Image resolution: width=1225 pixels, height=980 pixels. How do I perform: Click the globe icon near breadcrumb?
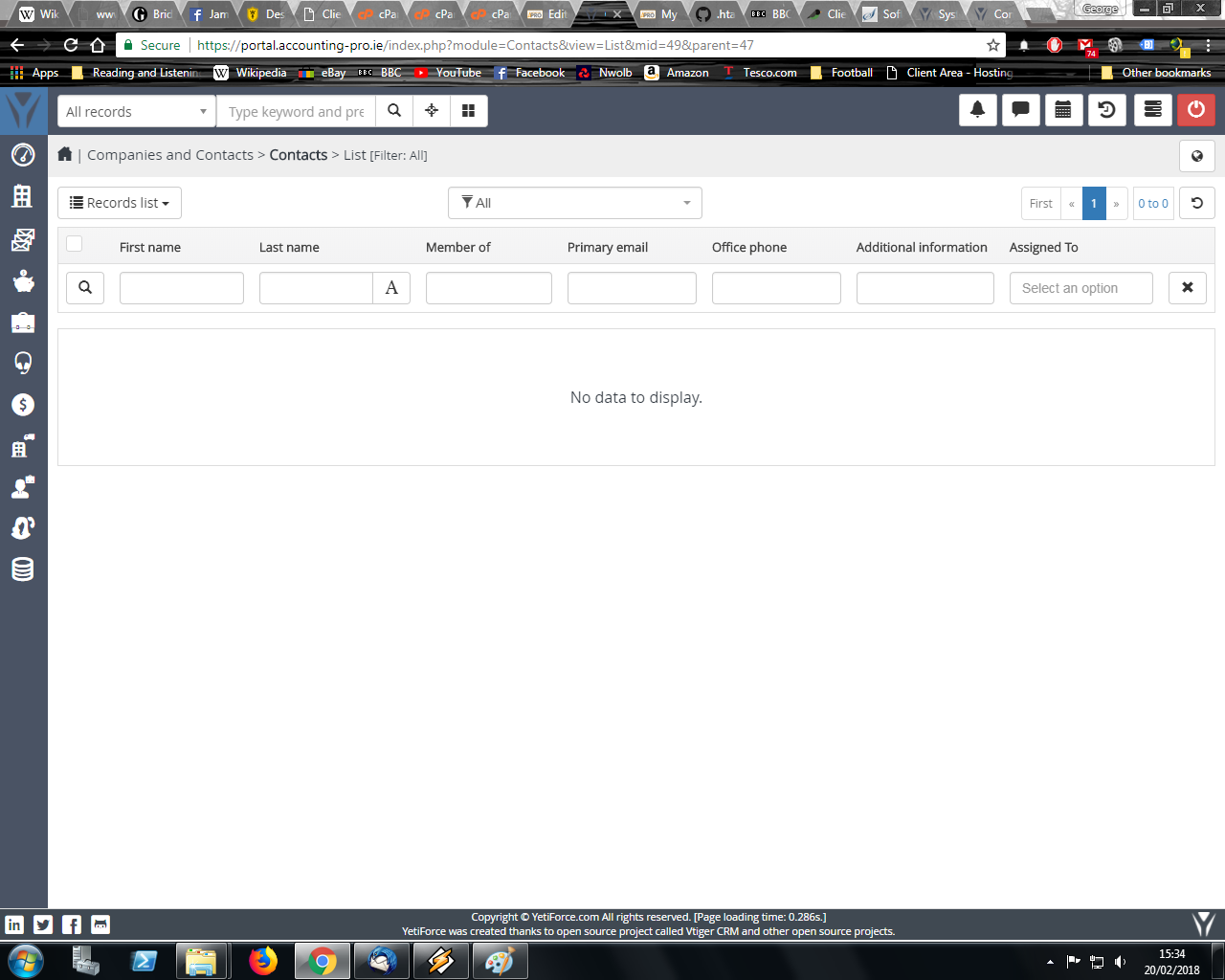tap(1197, 156)
